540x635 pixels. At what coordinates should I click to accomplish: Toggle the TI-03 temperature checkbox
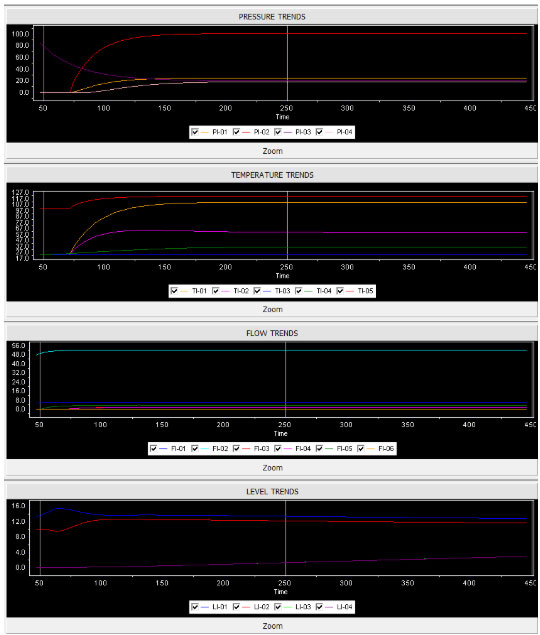tap(257, 291)
